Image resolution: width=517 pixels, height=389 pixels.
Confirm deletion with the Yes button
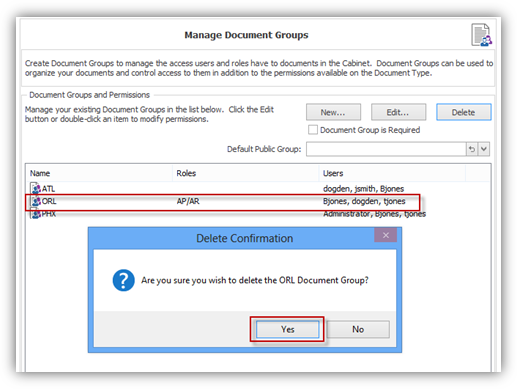tap(287, 329)
